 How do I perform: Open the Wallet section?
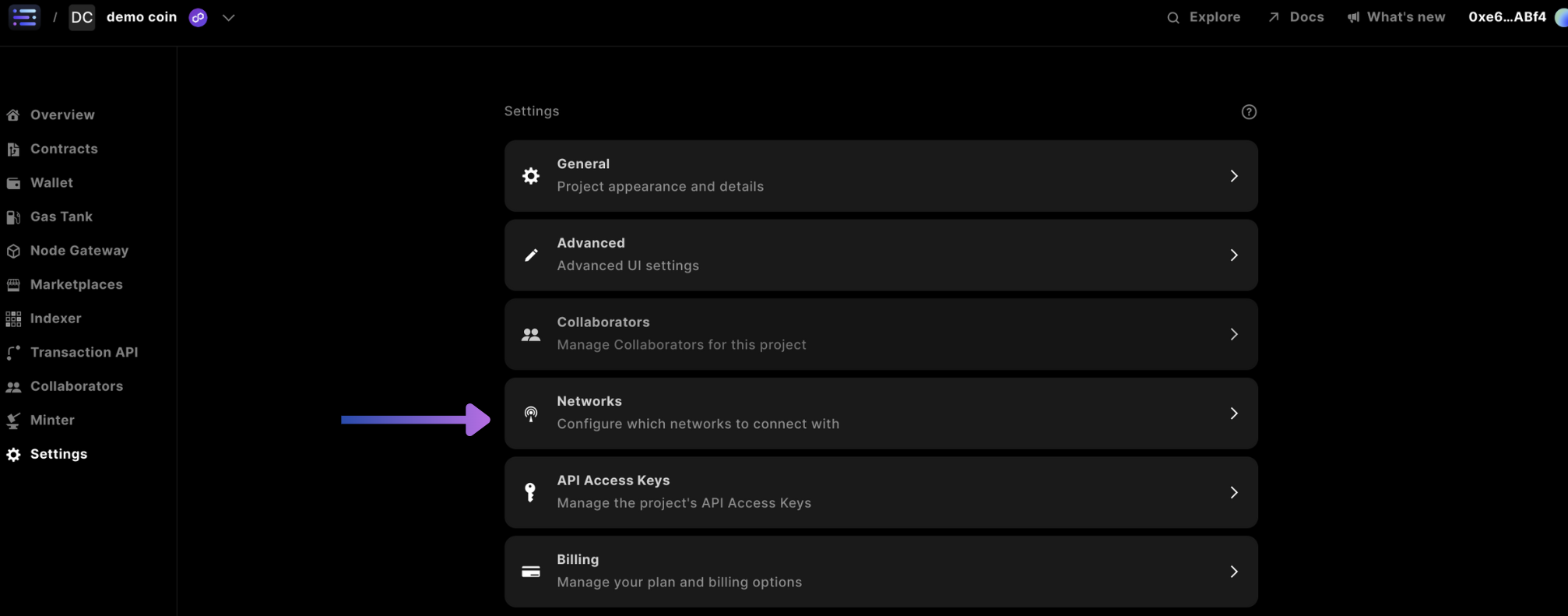click(x=51, y=182)
